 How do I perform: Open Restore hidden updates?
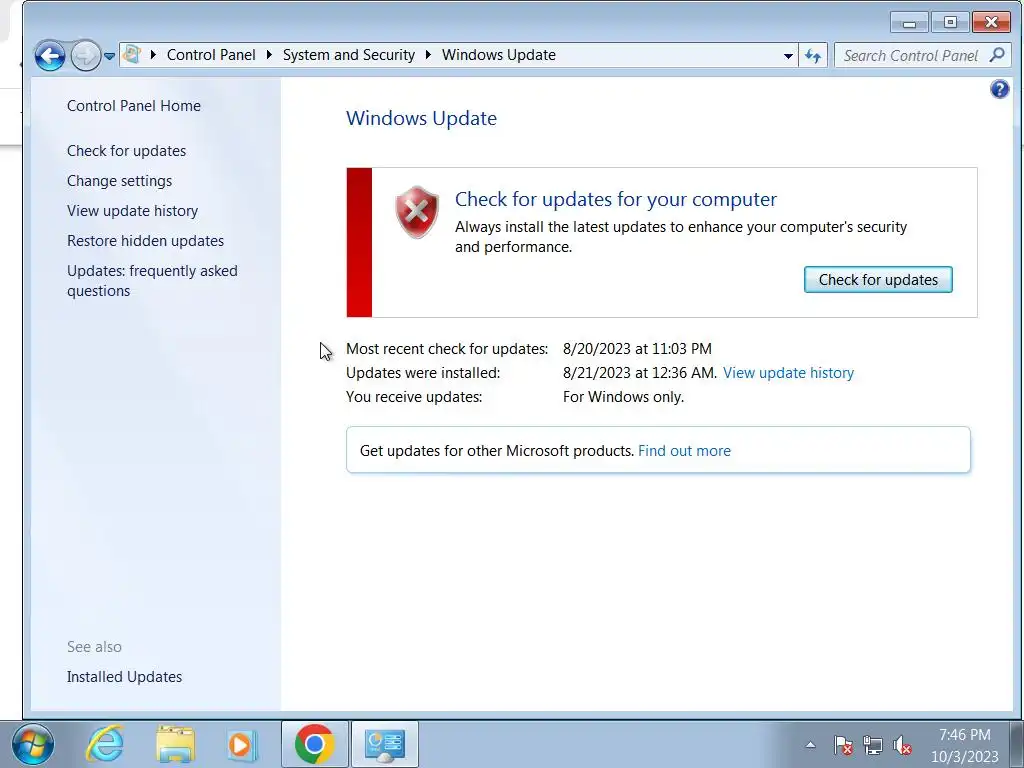(x=145, y=241)
